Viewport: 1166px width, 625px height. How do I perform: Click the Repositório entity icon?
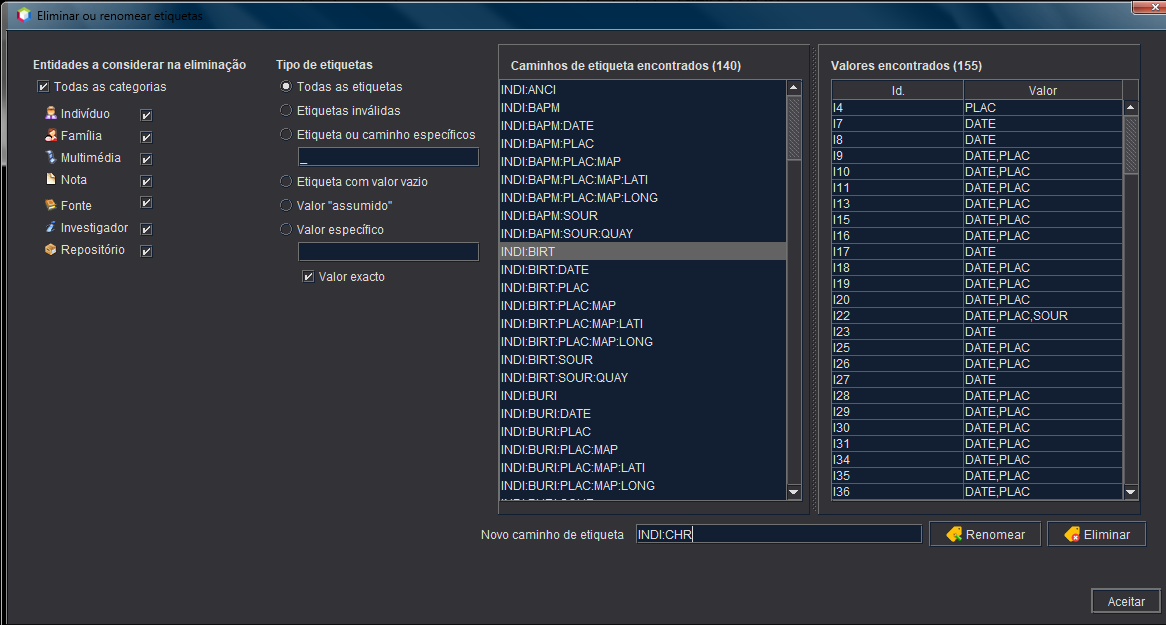51,250
